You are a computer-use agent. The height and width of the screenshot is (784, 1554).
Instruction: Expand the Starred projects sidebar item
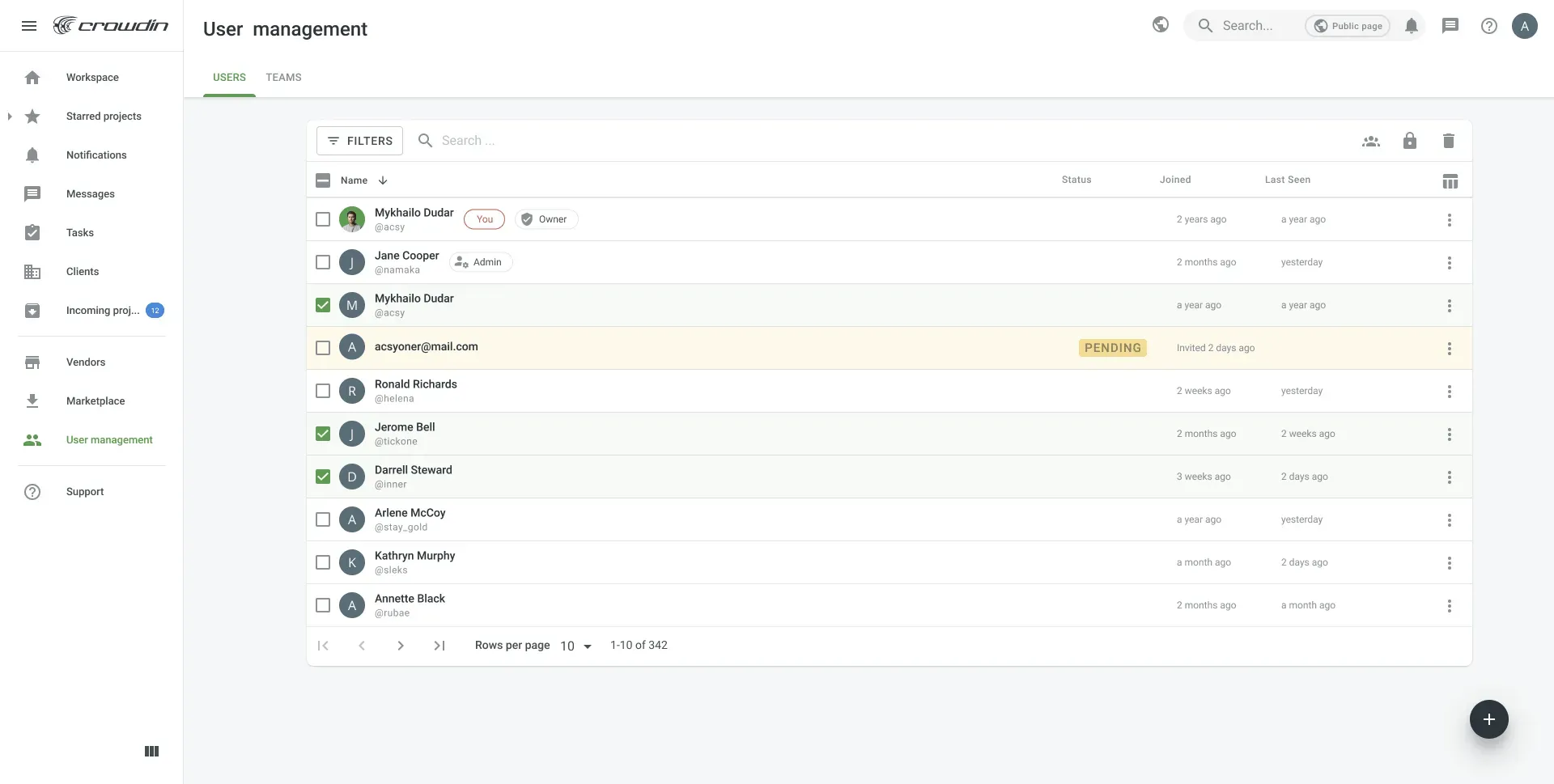(10, 117)
